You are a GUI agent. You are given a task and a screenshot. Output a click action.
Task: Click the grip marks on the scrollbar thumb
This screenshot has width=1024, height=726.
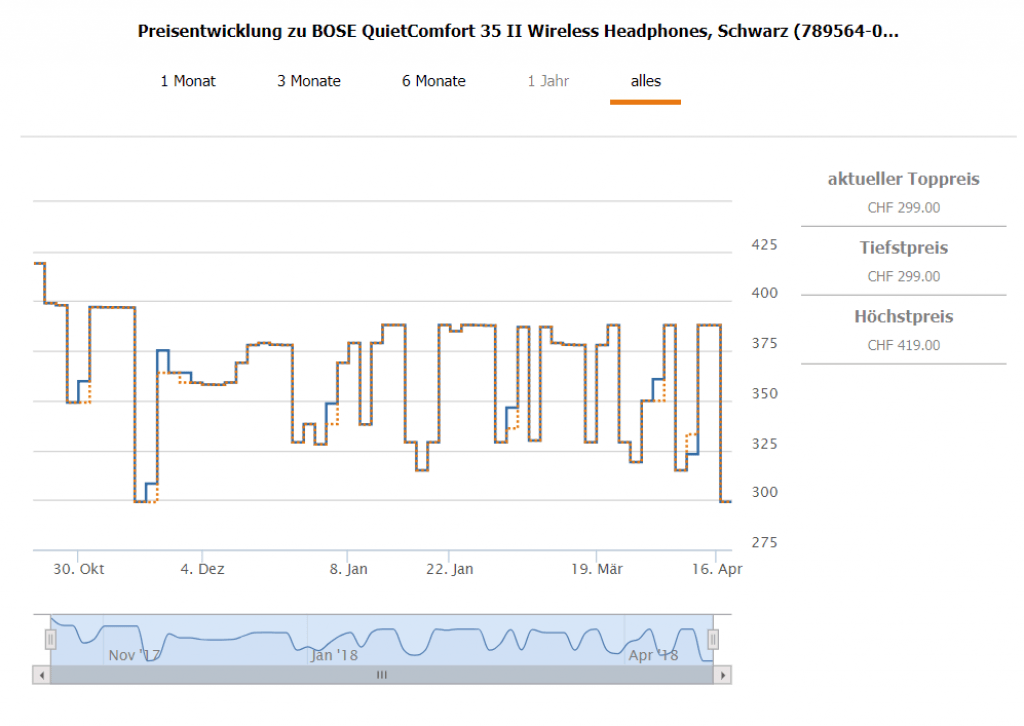381,675
